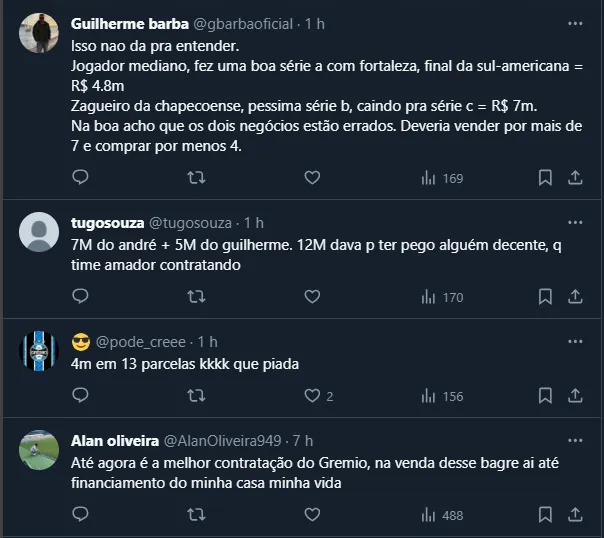The height and width of the screenshot is (538, 604).
Task: View the 488 views analytics on Alan's tweet
Action: pyautogui.click(x=441, y=515)
